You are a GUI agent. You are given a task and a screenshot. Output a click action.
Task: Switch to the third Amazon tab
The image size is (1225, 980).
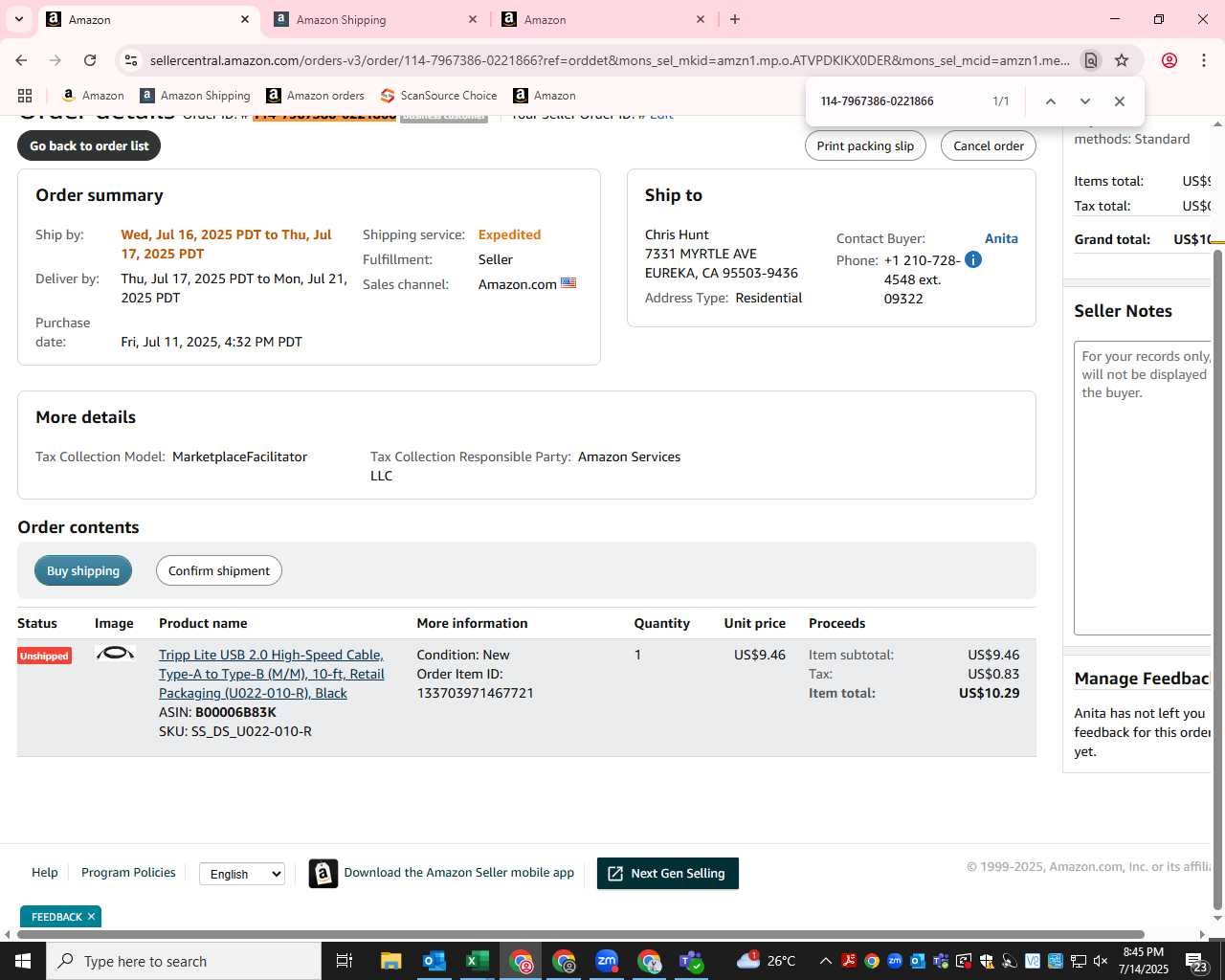coord(603,19)
